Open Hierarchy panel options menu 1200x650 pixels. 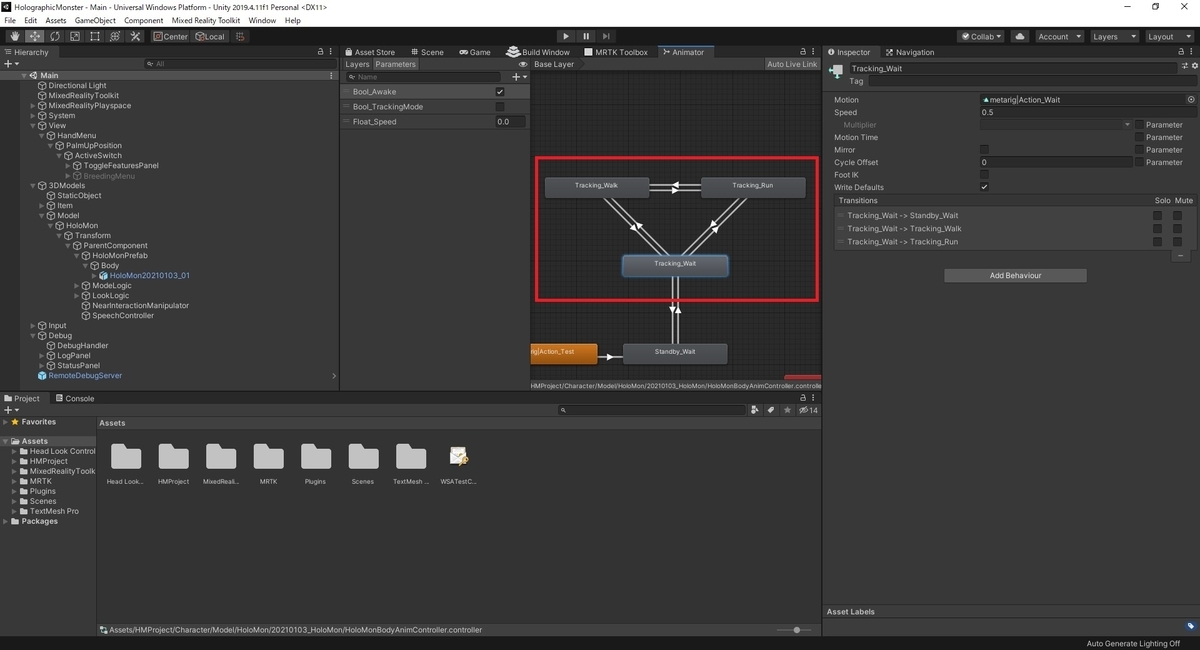tap(332, 52)
